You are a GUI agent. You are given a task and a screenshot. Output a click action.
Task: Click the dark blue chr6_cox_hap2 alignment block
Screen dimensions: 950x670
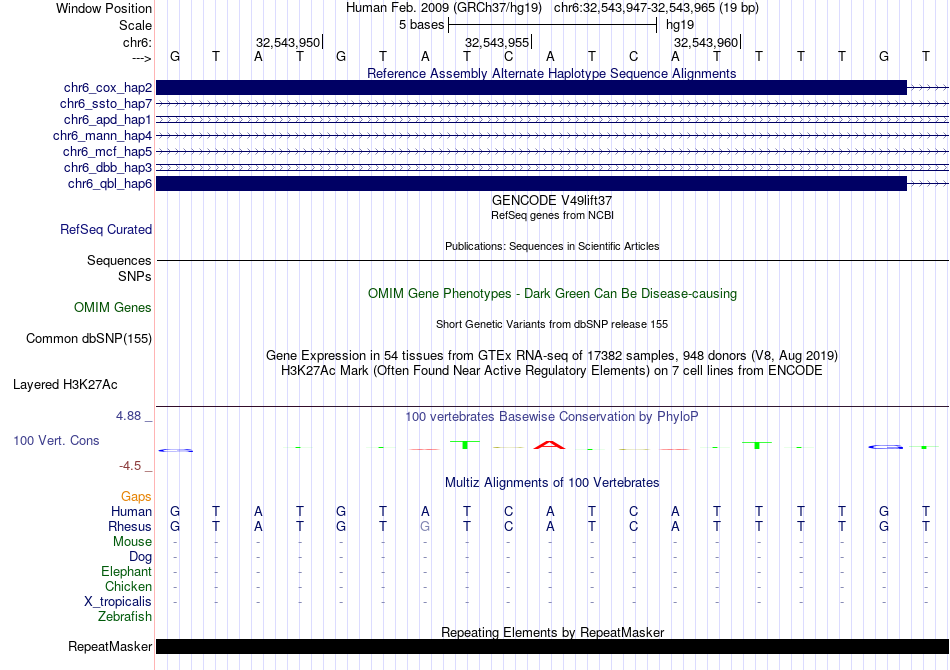(x=531, y=88)
